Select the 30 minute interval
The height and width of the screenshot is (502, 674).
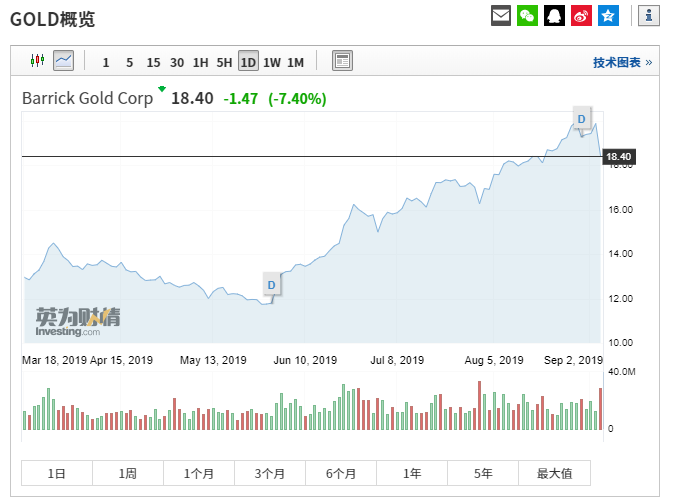tap(177, 63)
